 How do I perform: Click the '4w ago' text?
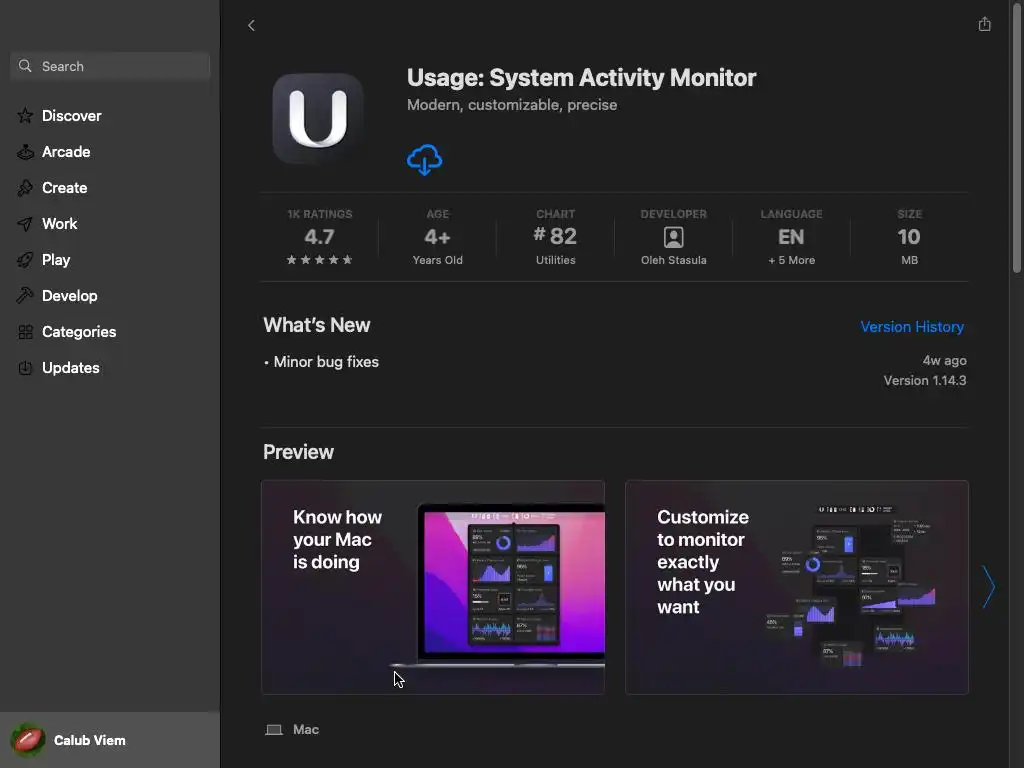(x=944, y=360)
